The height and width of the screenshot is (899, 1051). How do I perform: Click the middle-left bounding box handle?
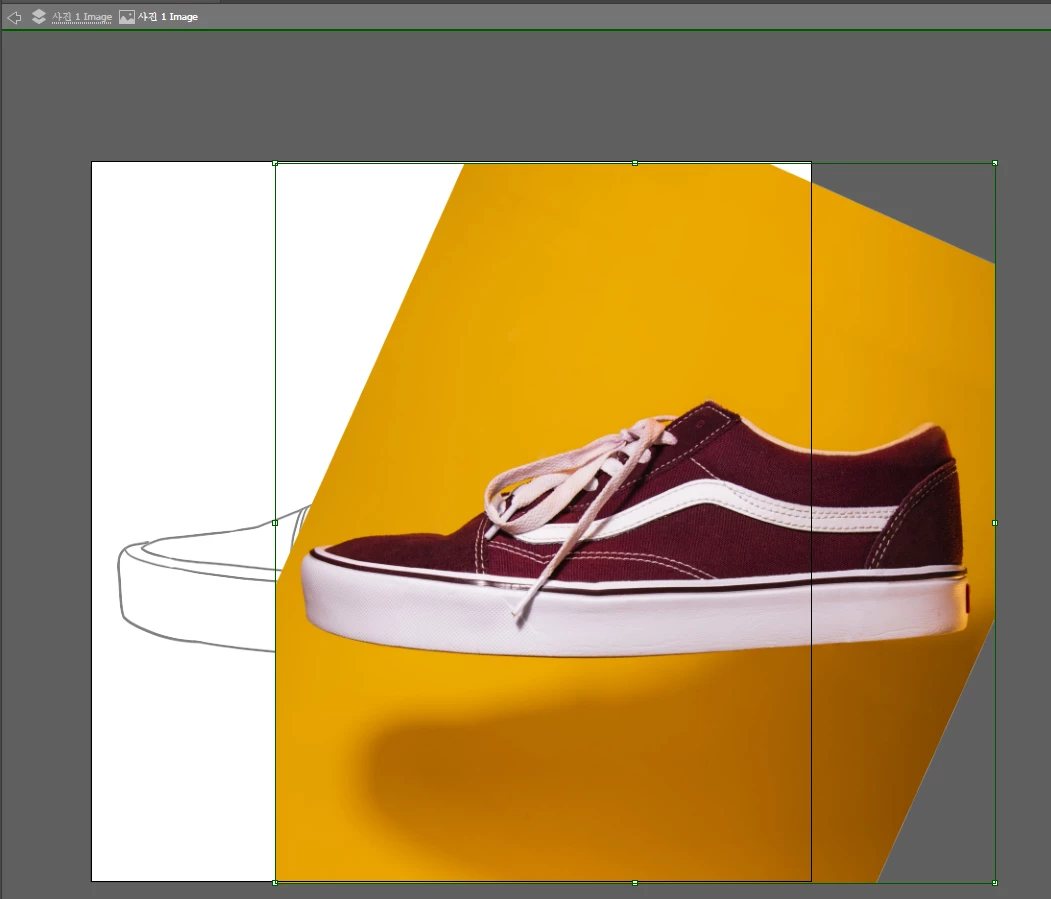(x=275, y=522)
